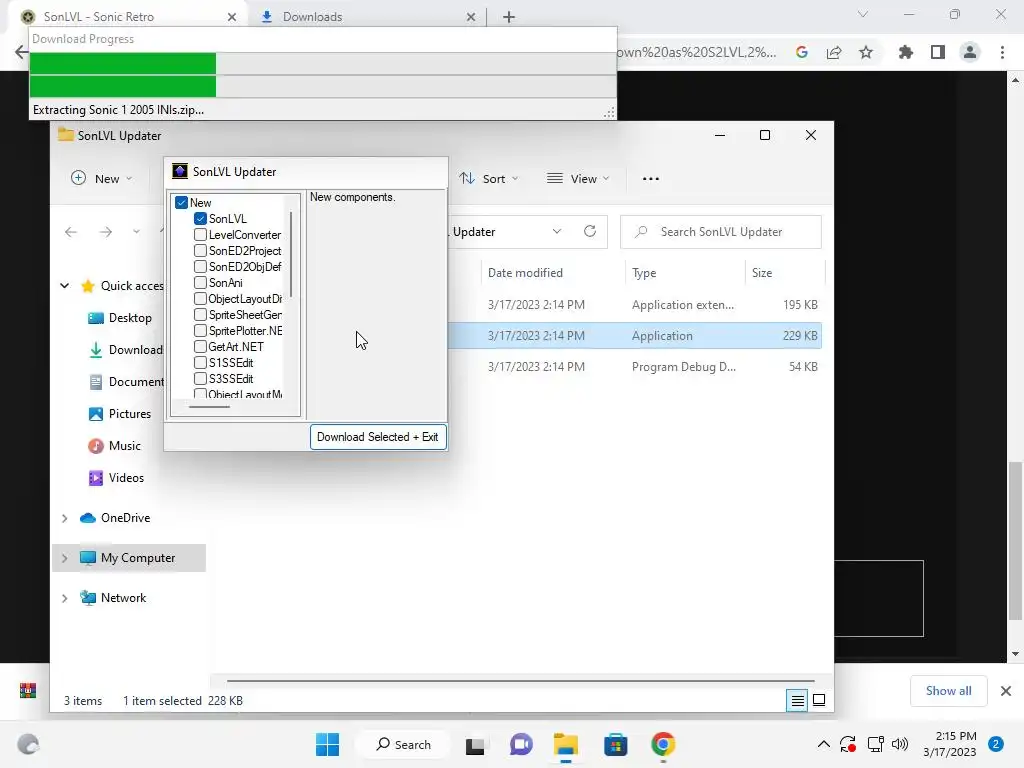The height and width of the screenshot is (768, 1024).
Task: Open Downloads in navigation pane
Action: coord(125,350)
